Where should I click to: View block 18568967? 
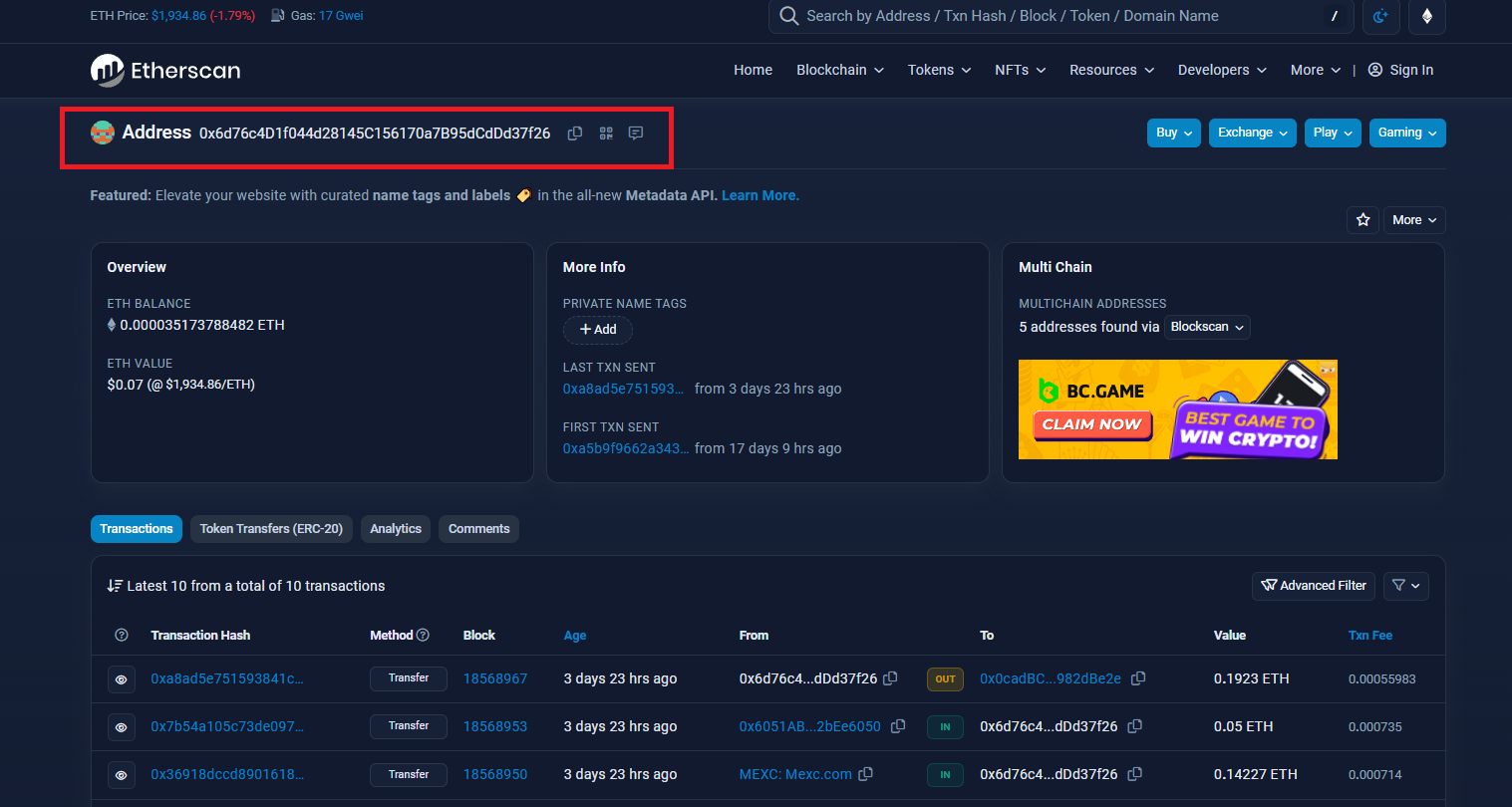click(x=495, y=678)
